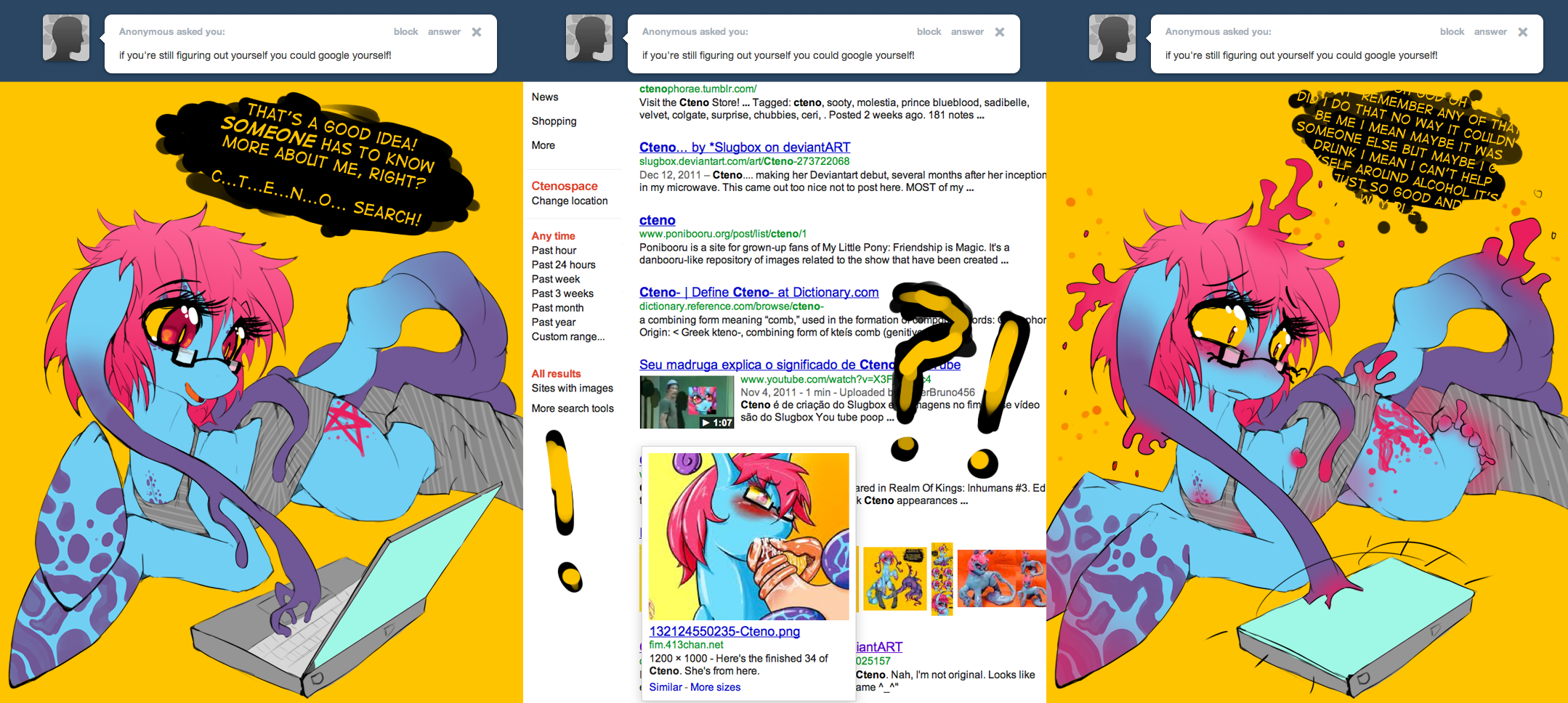1568x703 pixels.
Task: Click the Change location link
Action: pyautogui.click(x=570, y=201)
